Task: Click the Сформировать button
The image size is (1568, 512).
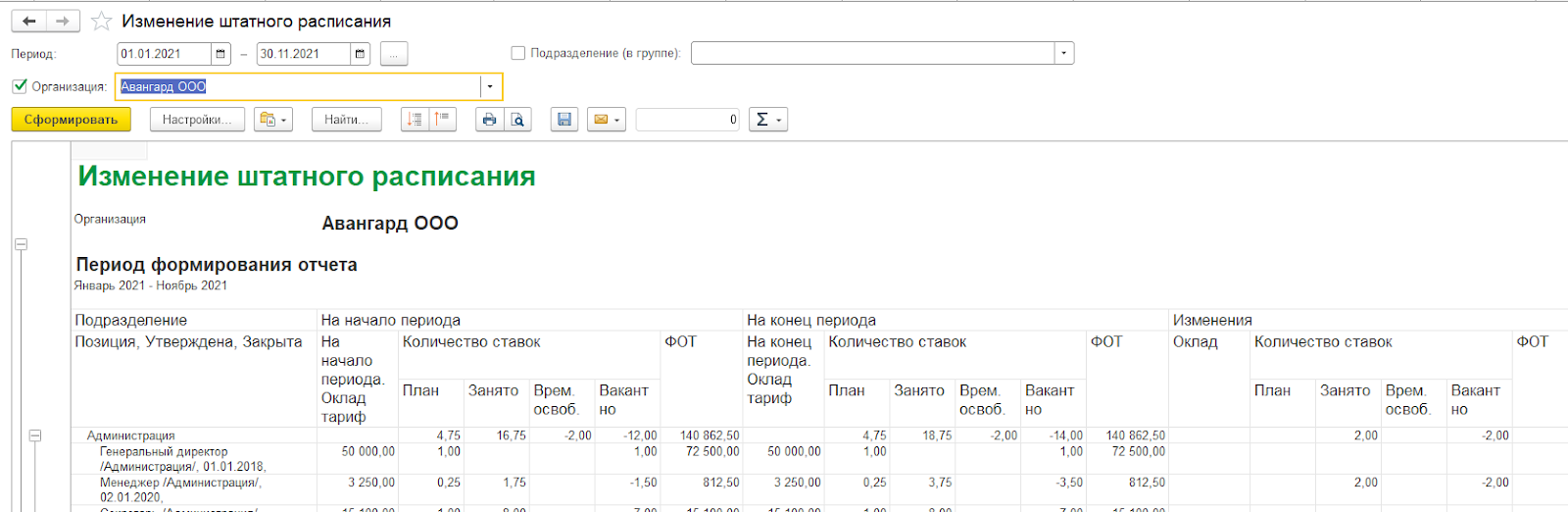Action: click(x=71, y=120)
